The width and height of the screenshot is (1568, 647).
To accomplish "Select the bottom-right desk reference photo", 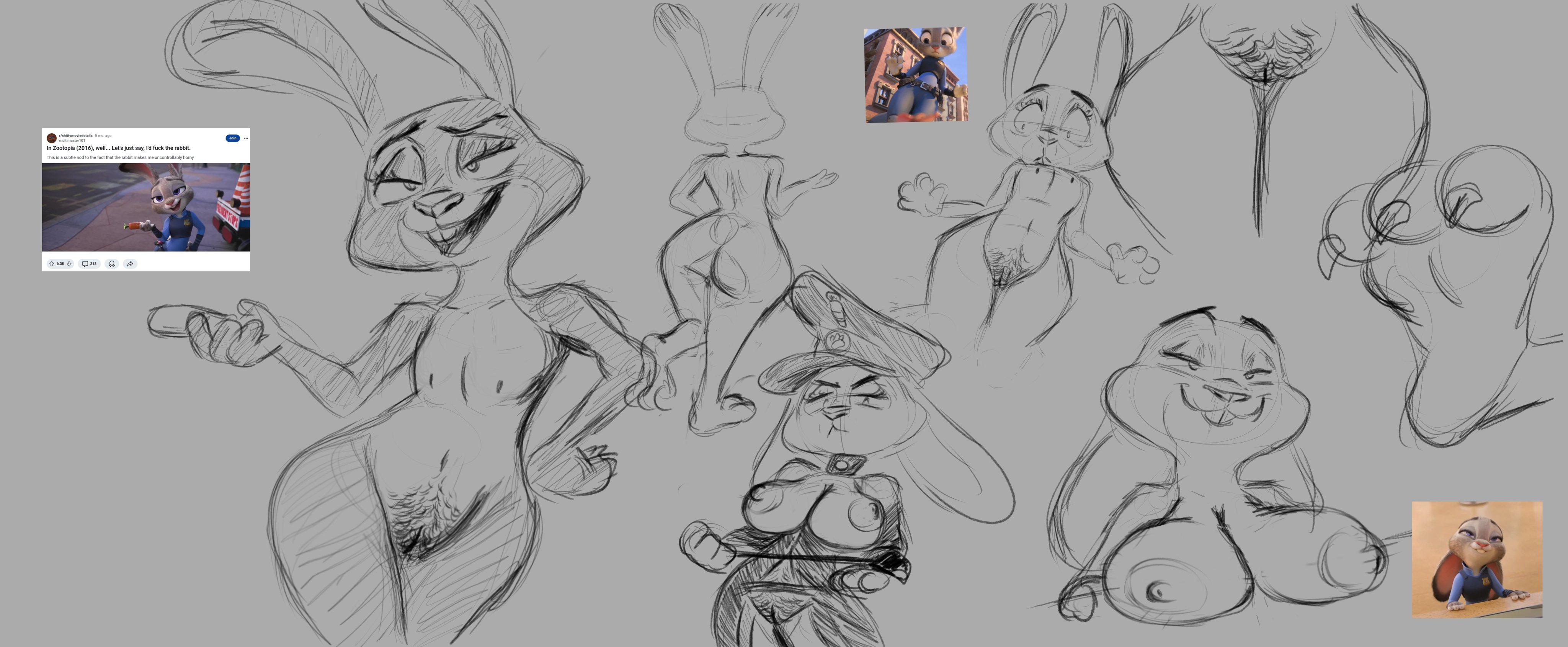I will click(x=1477, y=559).
